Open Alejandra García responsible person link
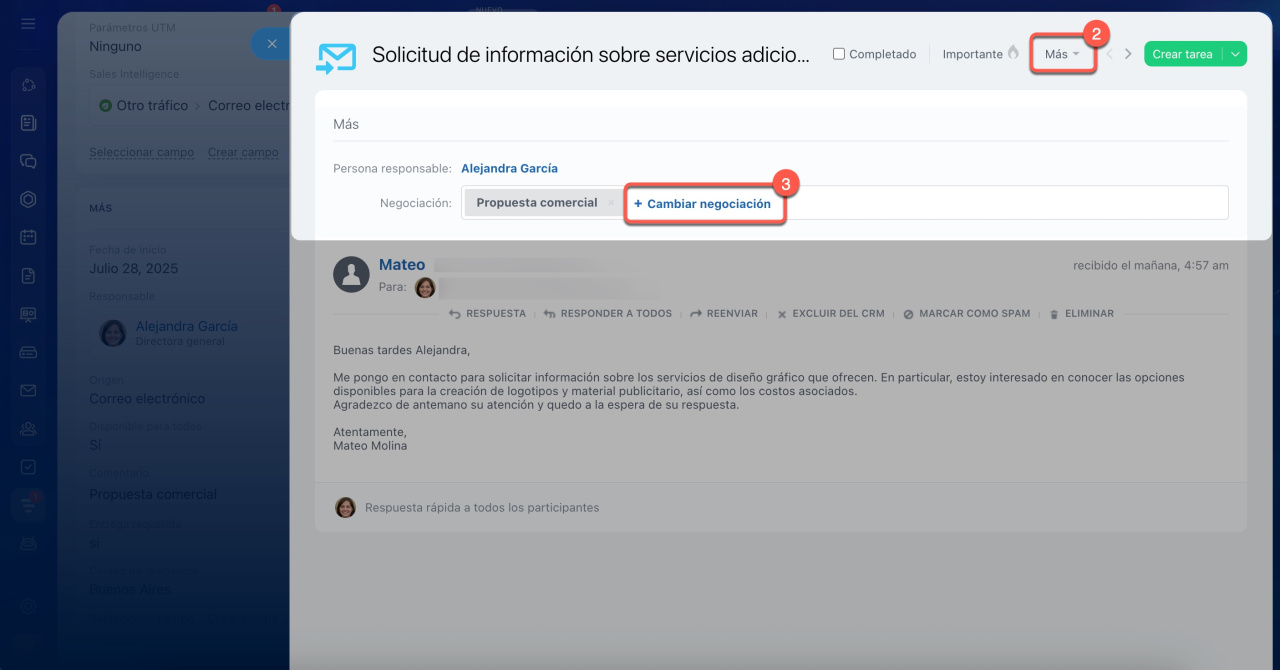This screenshot has width=1280, height=670. (509, 168)
